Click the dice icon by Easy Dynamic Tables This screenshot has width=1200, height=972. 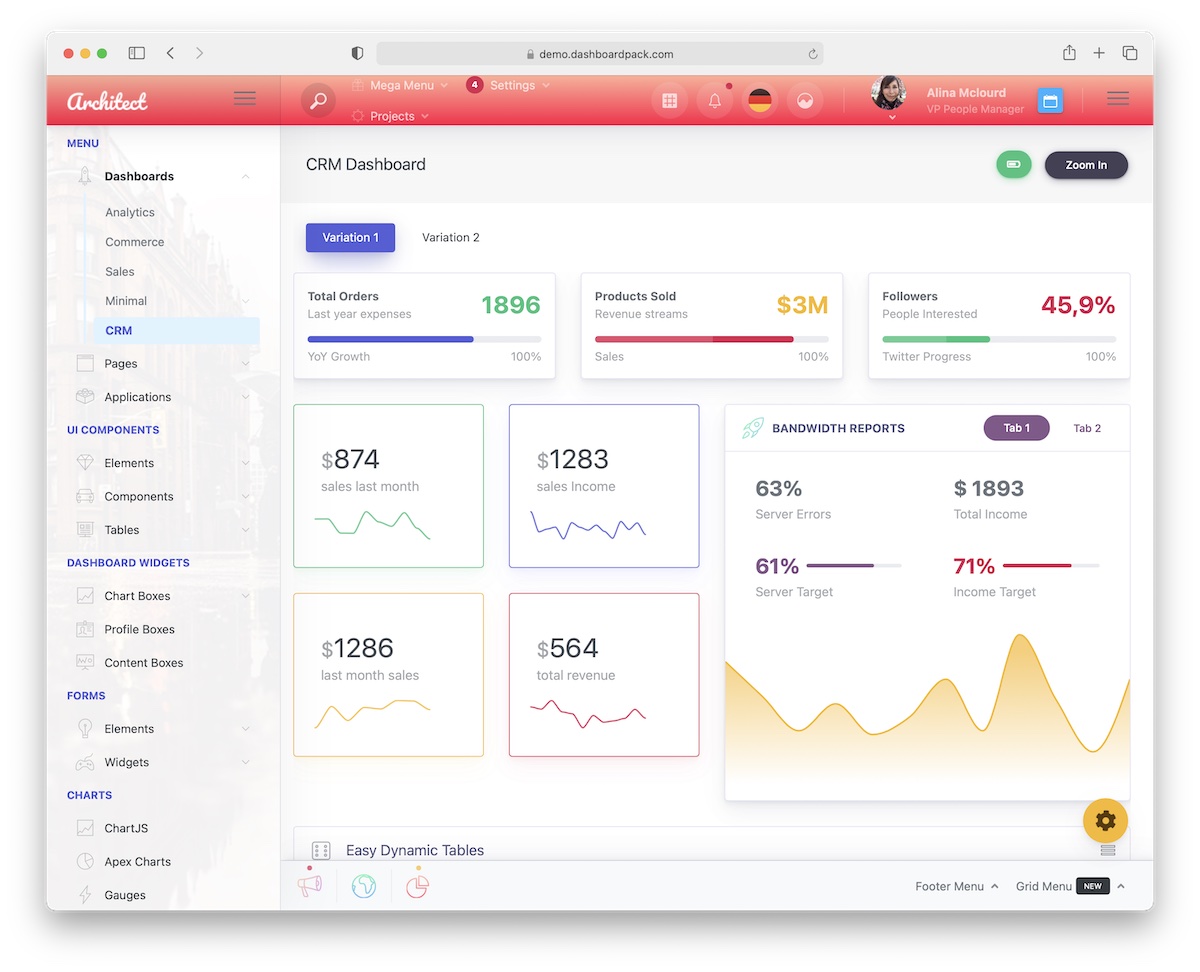(321, 850)
